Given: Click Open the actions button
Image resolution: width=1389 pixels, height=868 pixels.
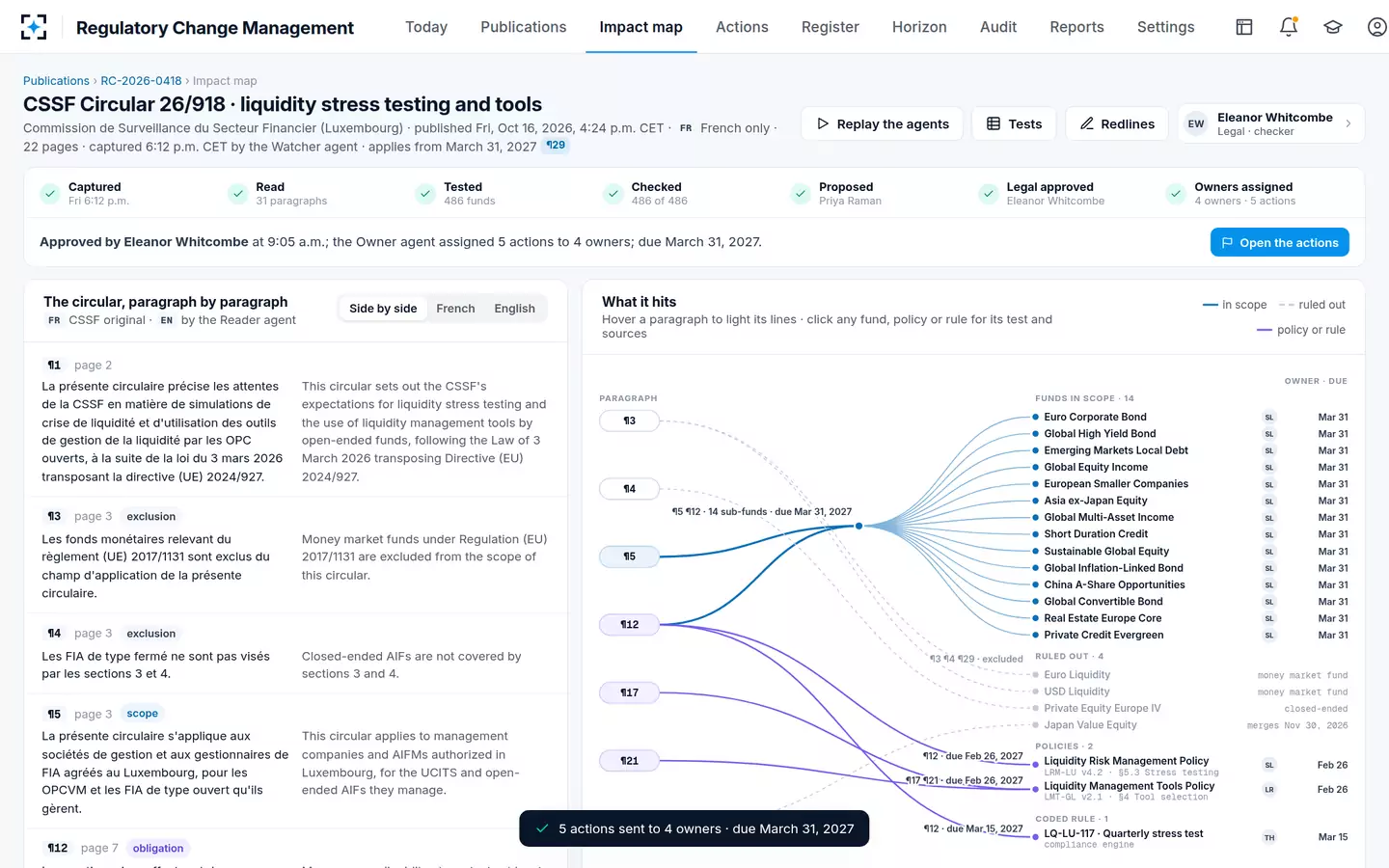Looking at the screenshot, I should (x=1279, y=242).
